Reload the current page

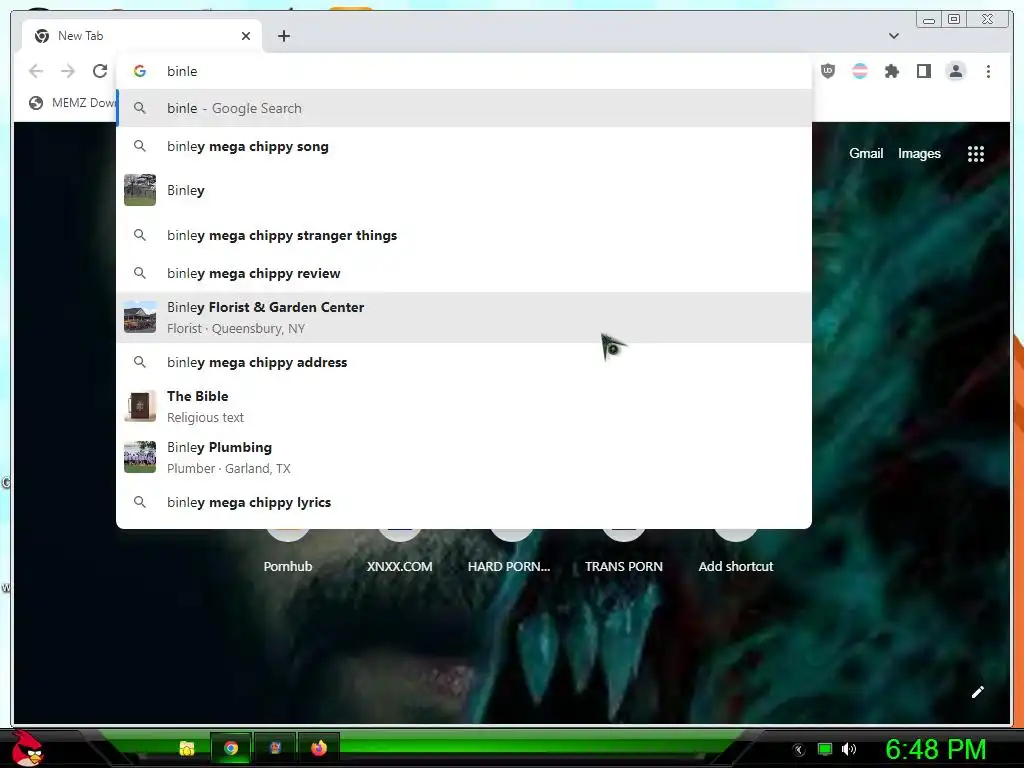click(x=99, y=71)
